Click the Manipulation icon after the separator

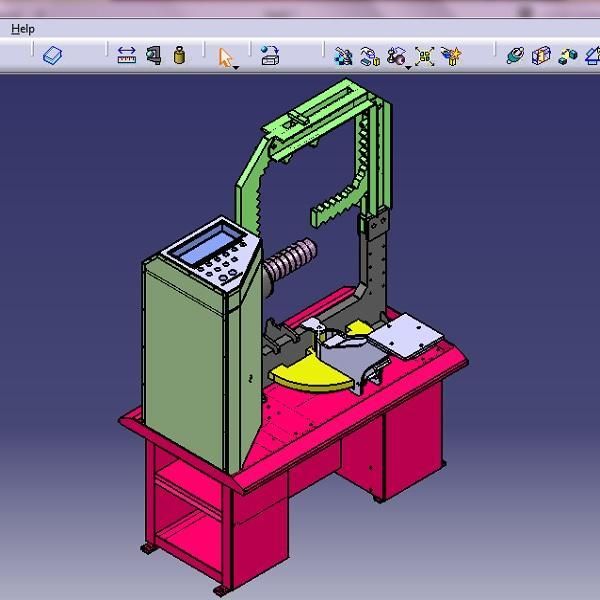pos(343,56)
